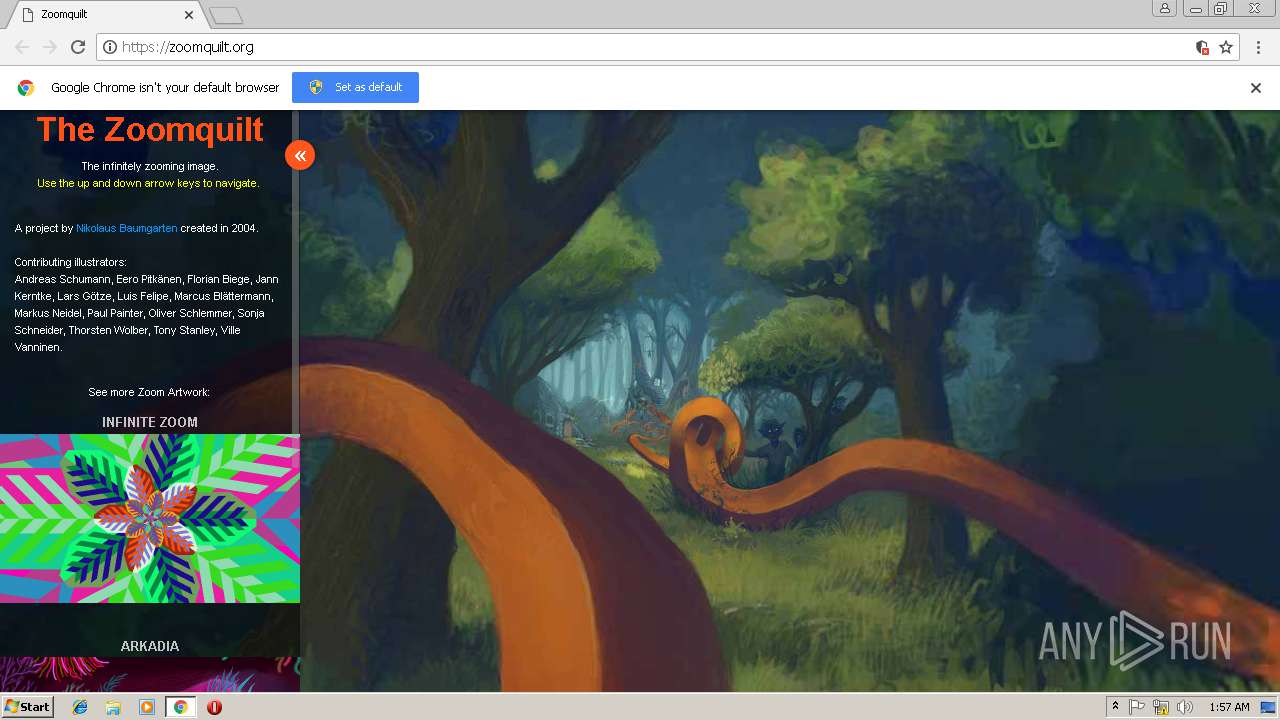Close the Zoomquilt tab
The height and width of the screenshot is (720, 1280).
(x=190, y=15)
